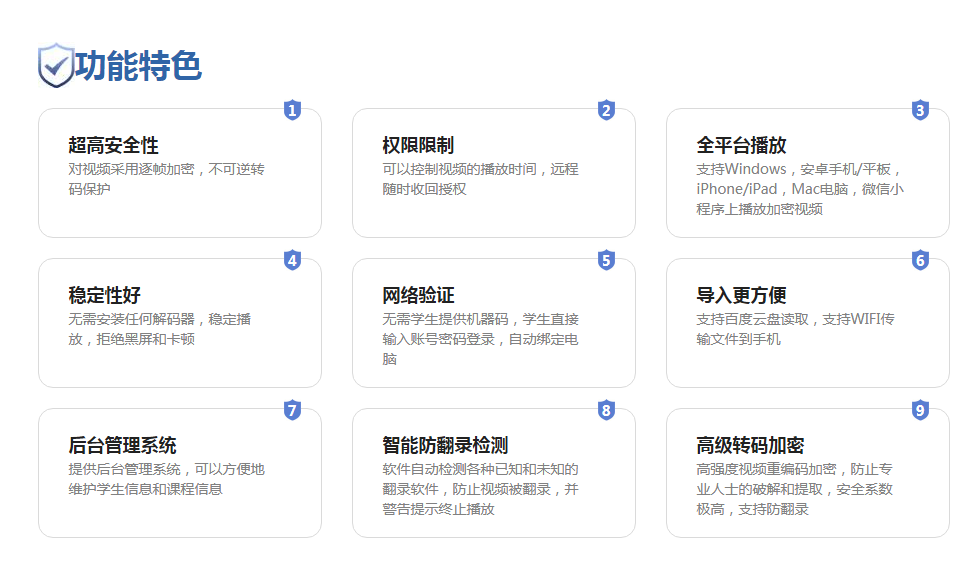Screen dimensions: 966x582
Task: Click the number 2 shield badge
Action: [x=606, y=110]
